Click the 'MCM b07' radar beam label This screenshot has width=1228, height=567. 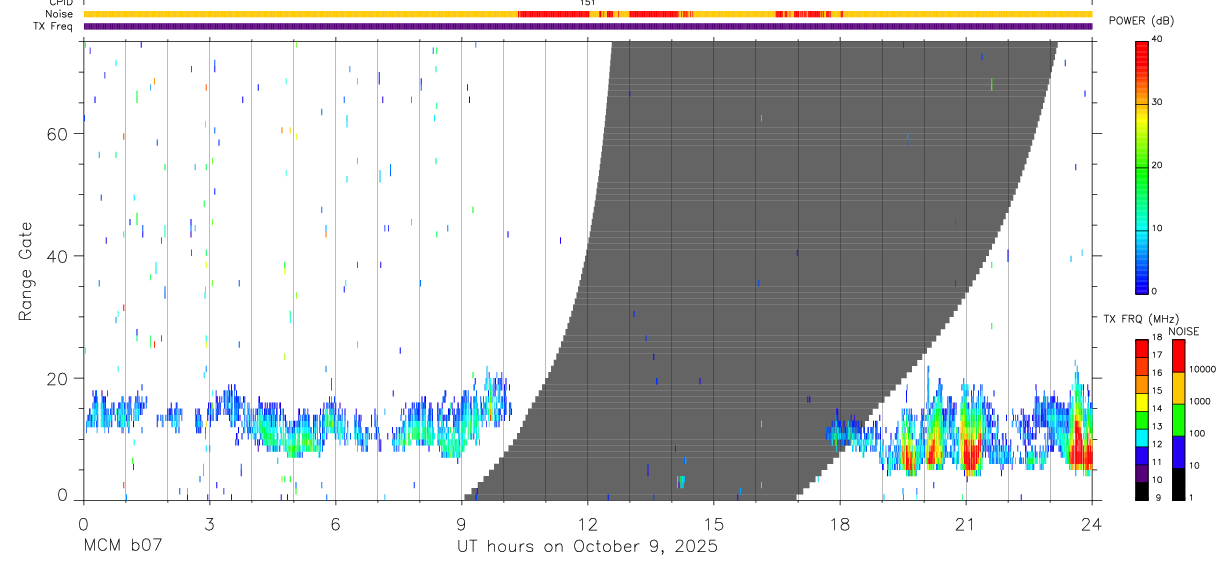click(x=123, y=547)
